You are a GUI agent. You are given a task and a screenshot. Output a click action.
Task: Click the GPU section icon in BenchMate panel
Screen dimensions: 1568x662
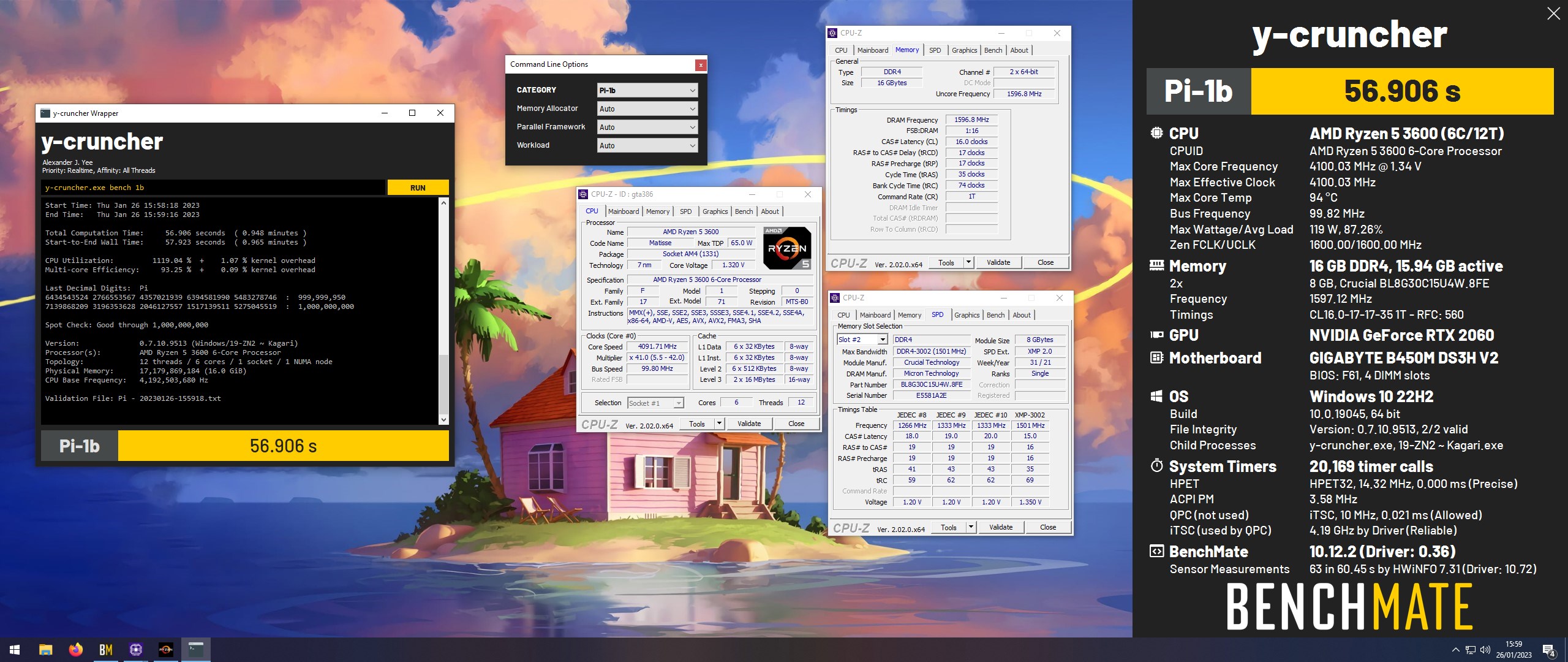tap(1156, 335)
